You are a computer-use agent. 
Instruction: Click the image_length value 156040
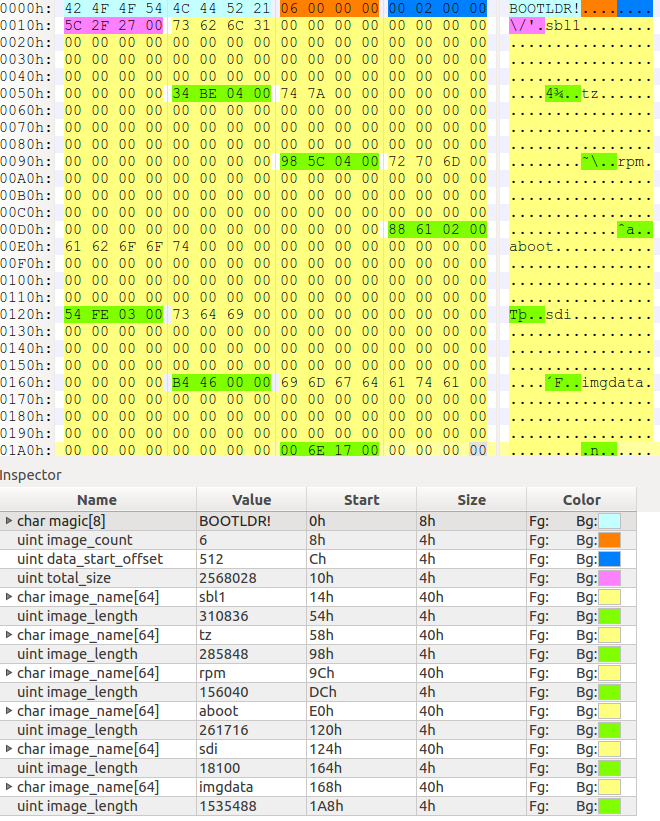click(223, 692)
